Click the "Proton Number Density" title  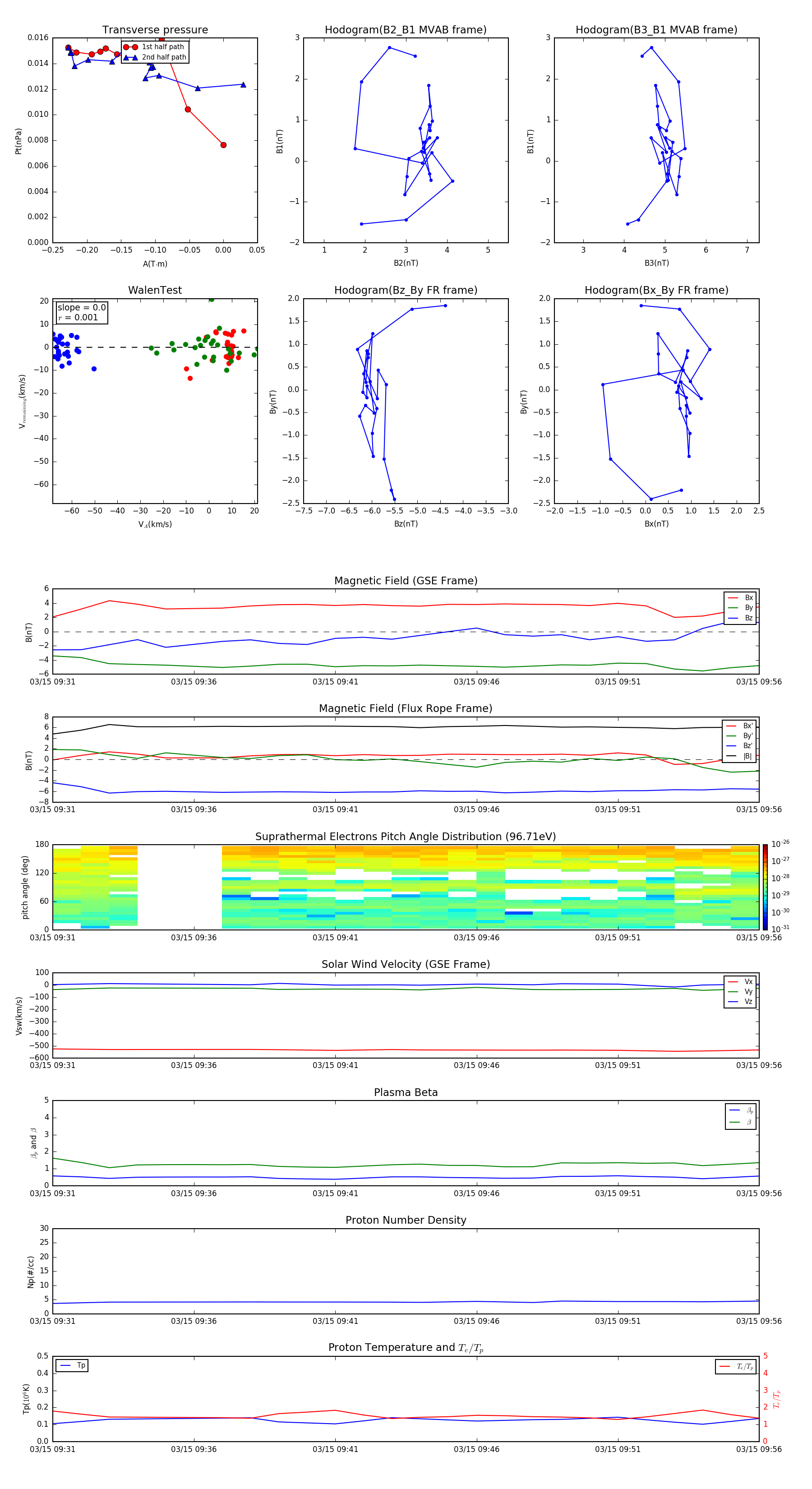coord(406,1220)
